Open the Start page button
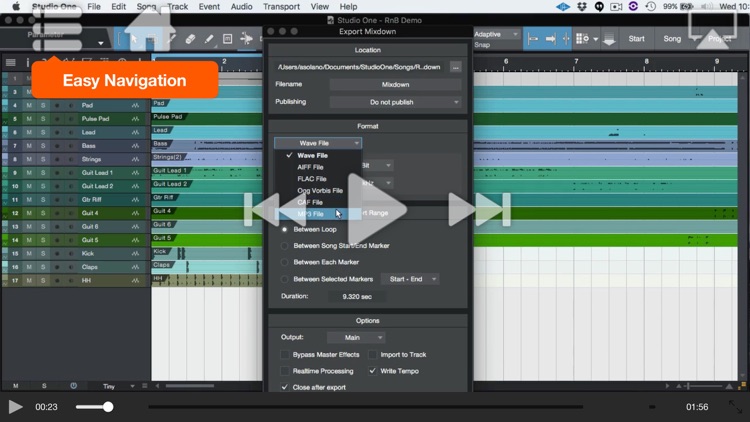This screenshot has width=750, height=422. [x=636, y=39]
